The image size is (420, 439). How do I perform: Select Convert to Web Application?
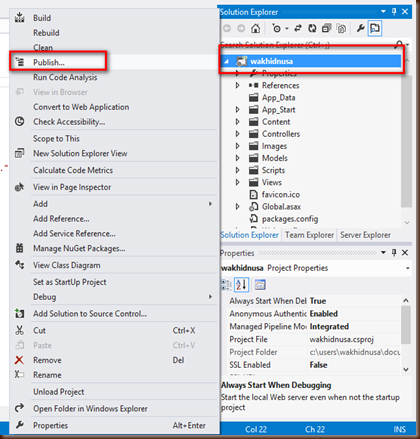[114, 107]
